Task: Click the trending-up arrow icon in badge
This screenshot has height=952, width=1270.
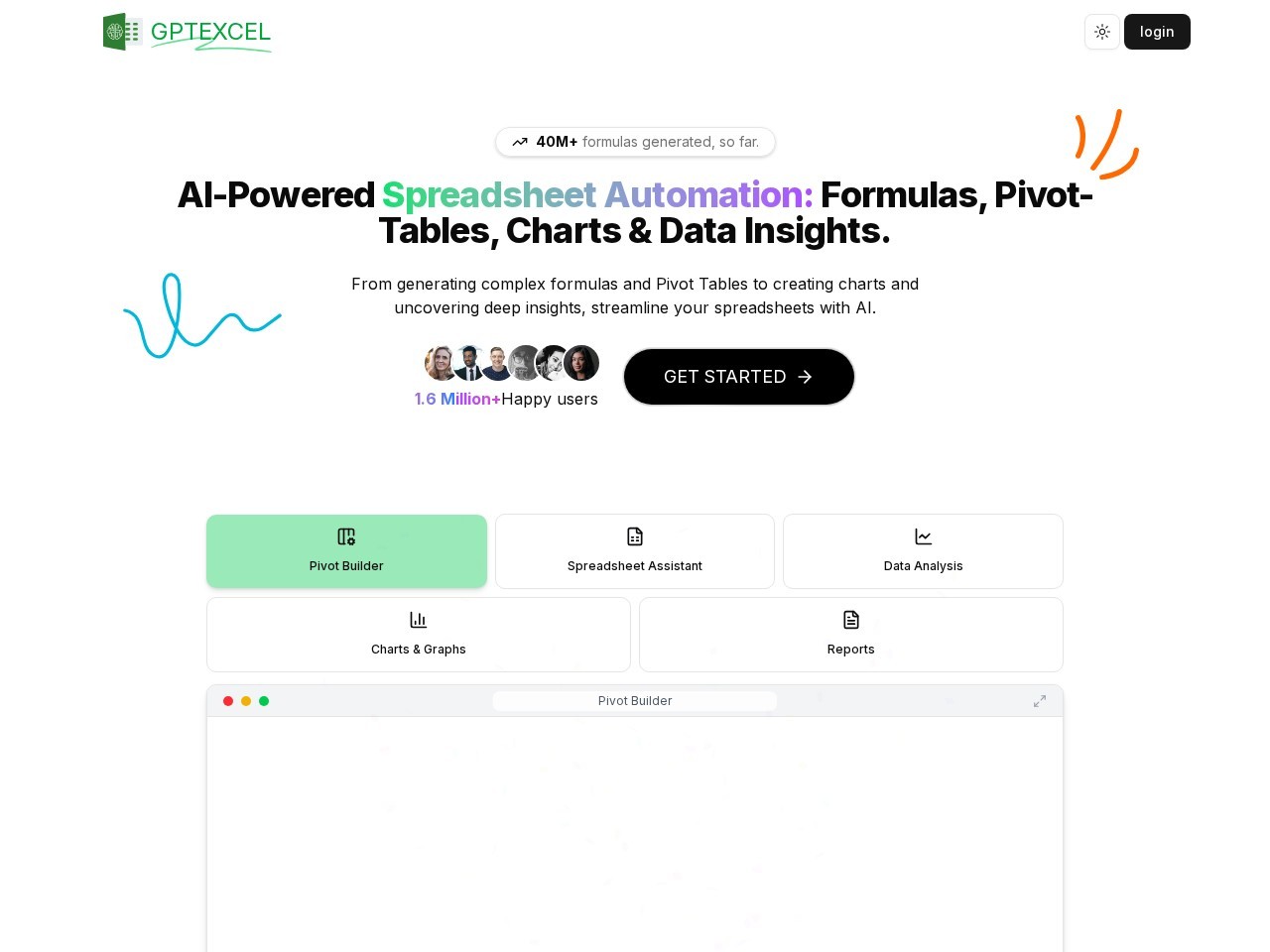Action: point(520,142)
